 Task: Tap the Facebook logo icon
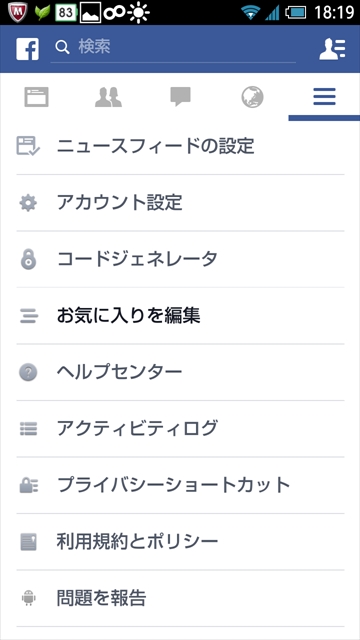pyautogui.click(x=27, y=49)
